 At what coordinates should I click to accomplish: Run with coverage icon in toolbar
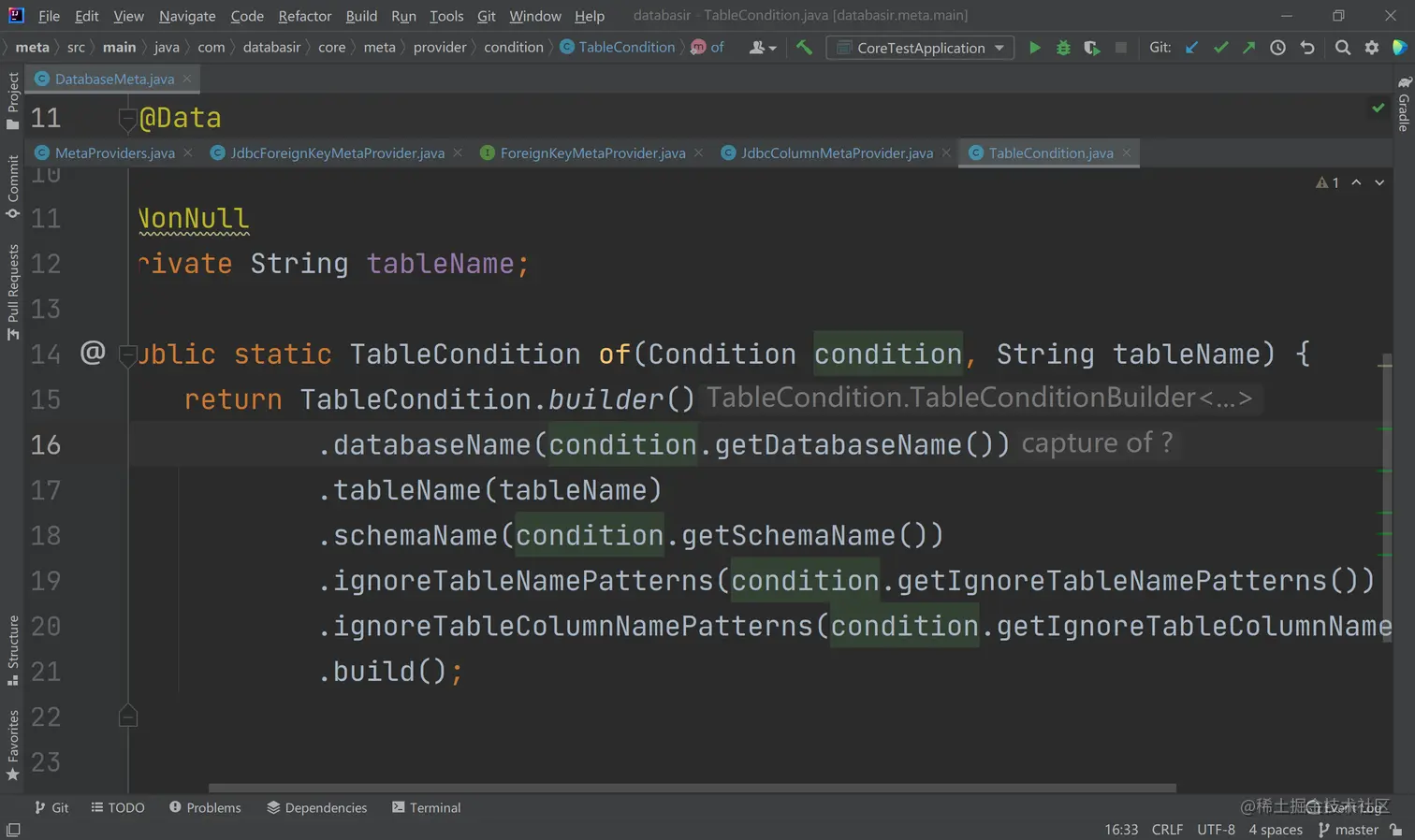pos(1091,48)
